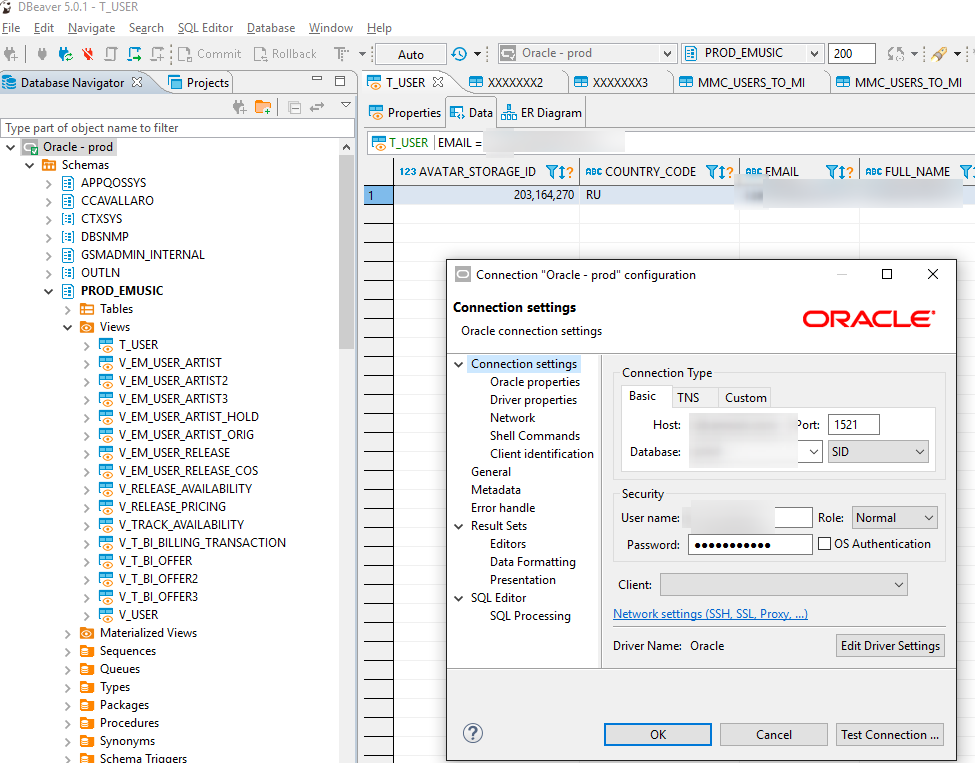Click the create new folder icon in Navigator
The height and width of the screenshot is (763, 975).
click(x=263, y=108)
